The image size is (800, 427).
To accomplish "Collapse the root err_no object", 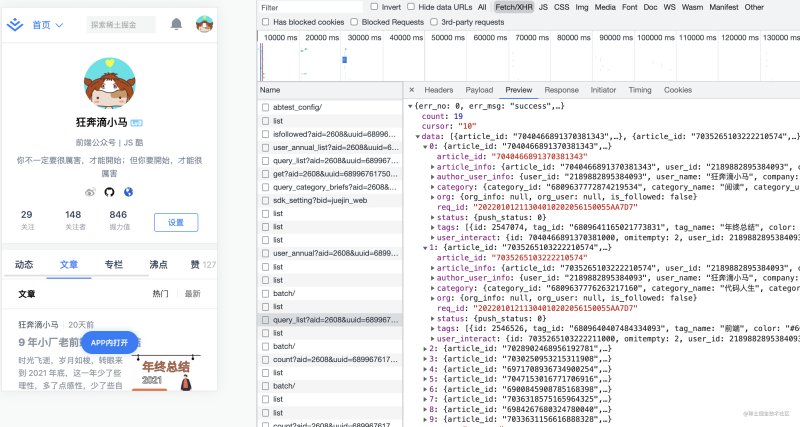I will (410, 106).
